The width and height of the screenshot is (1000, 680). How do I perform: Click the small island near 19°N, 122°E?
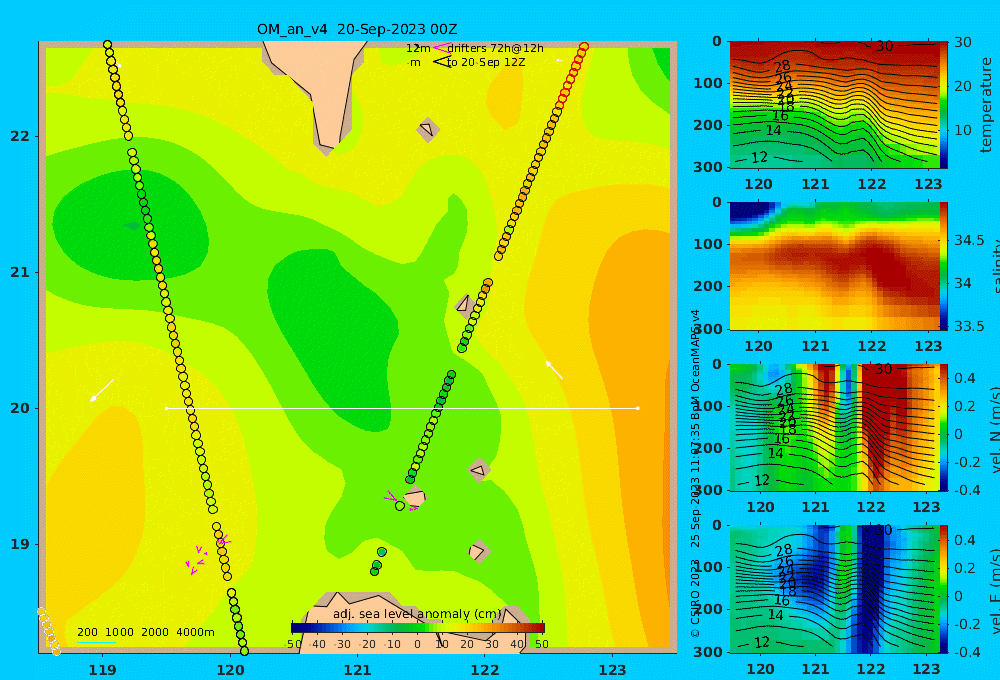click(477, 551)
